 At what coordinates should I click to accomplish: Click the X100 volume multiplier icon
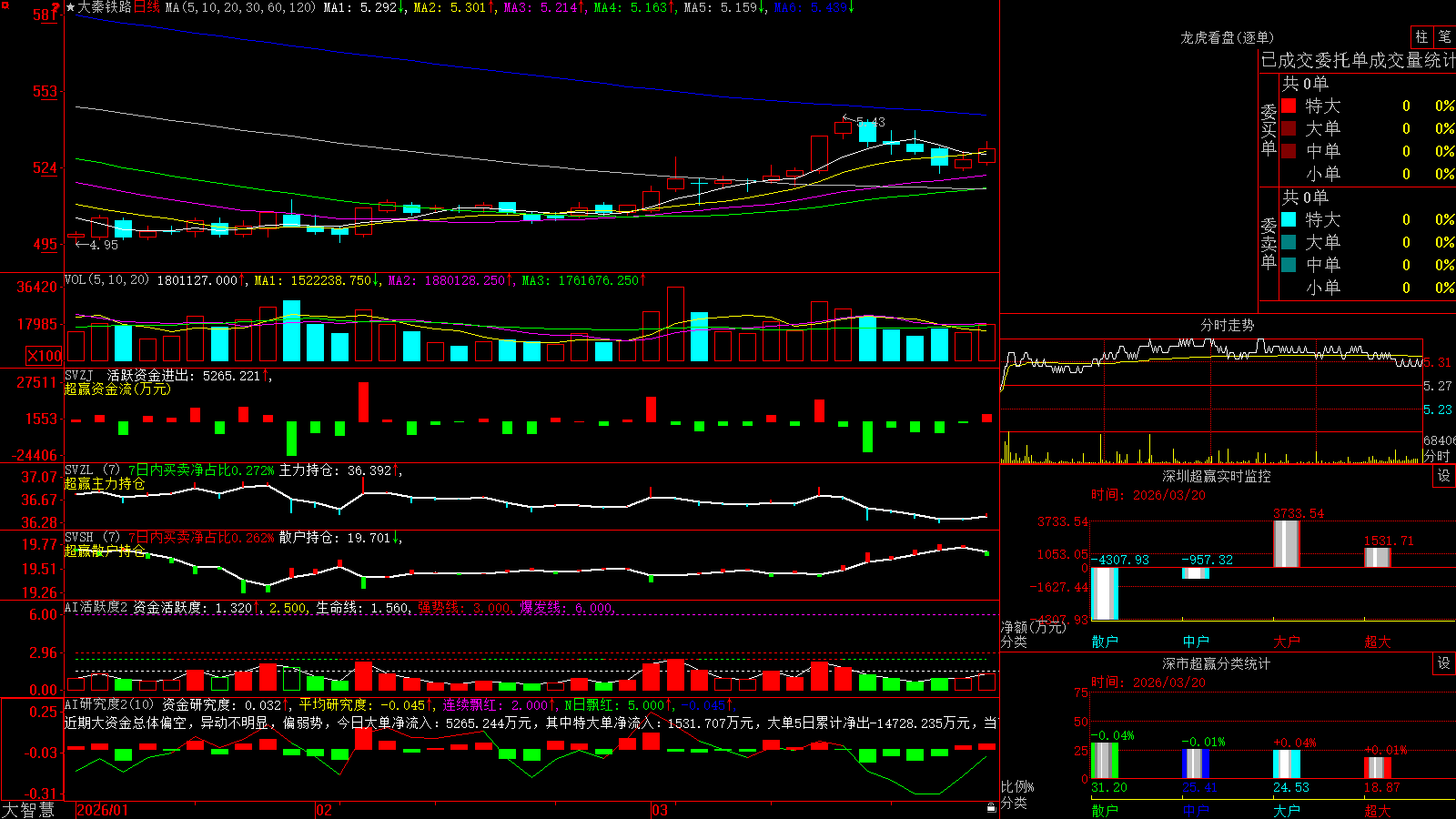point(44,356)
